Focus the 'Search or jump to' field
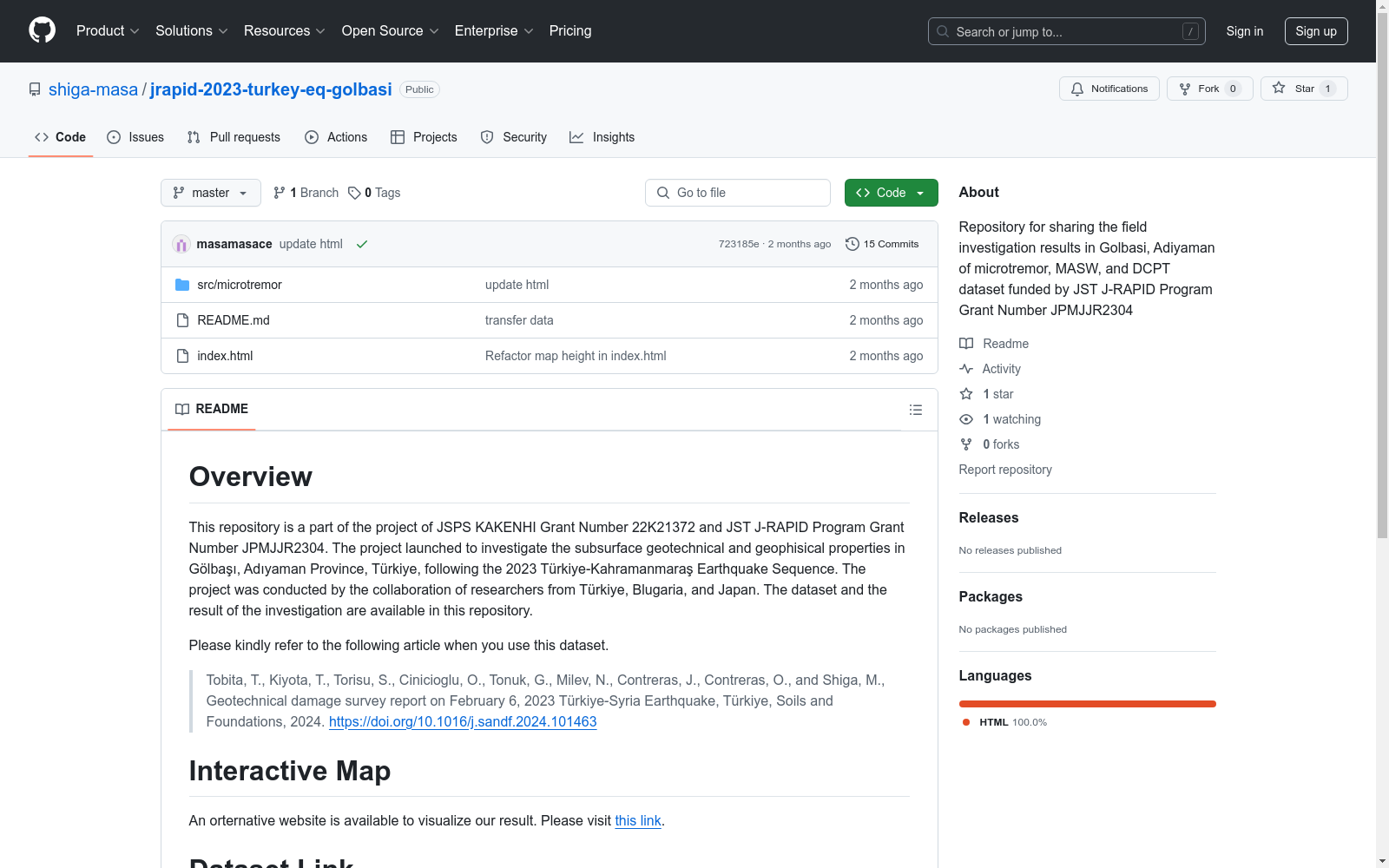This screenshot has width=1389, height=868. coord(1067,31)
